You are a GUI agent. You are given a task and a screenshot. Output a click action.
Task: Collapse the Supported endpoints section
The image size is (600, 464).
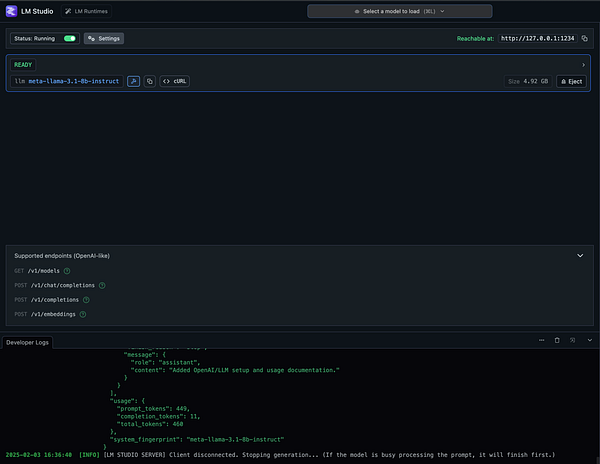[580, 256]
